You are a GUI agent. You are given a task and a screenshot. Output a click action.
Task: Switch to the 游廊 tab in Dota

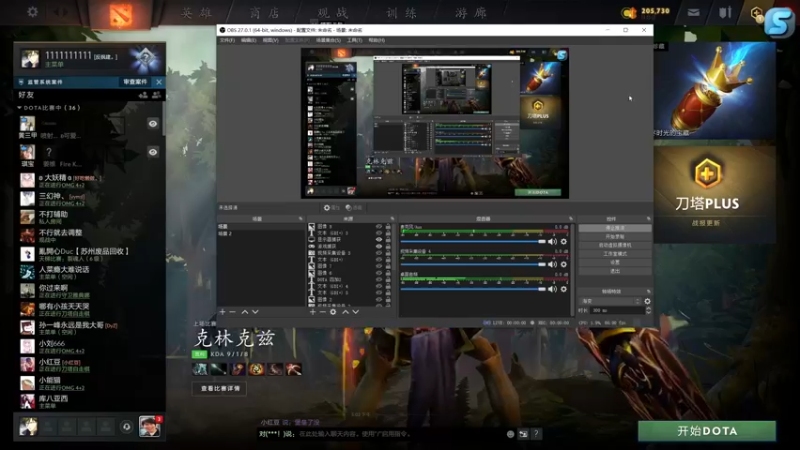470,13
